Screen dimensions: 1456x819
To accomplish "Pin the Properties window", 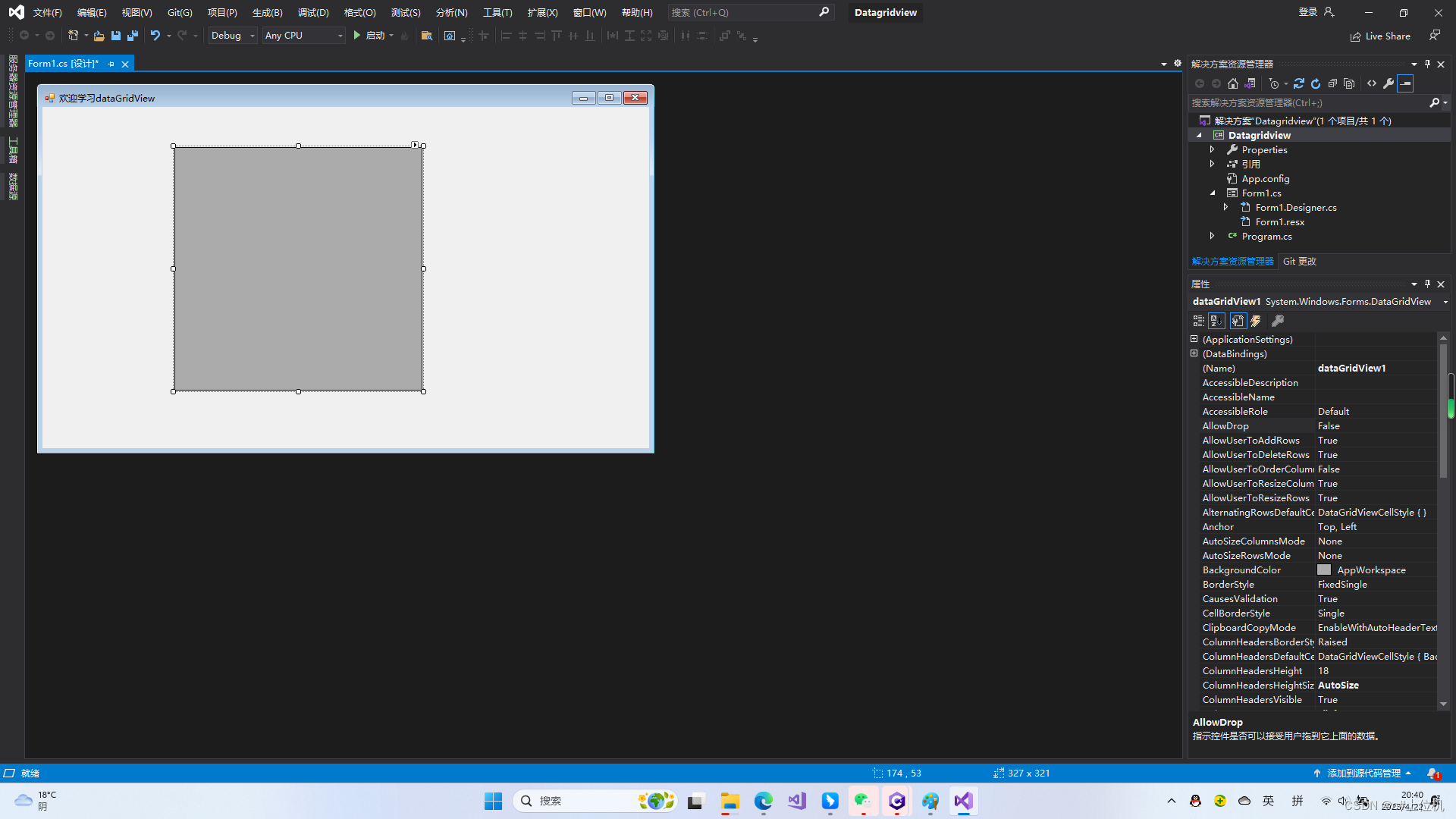I will coord(1427,284).
